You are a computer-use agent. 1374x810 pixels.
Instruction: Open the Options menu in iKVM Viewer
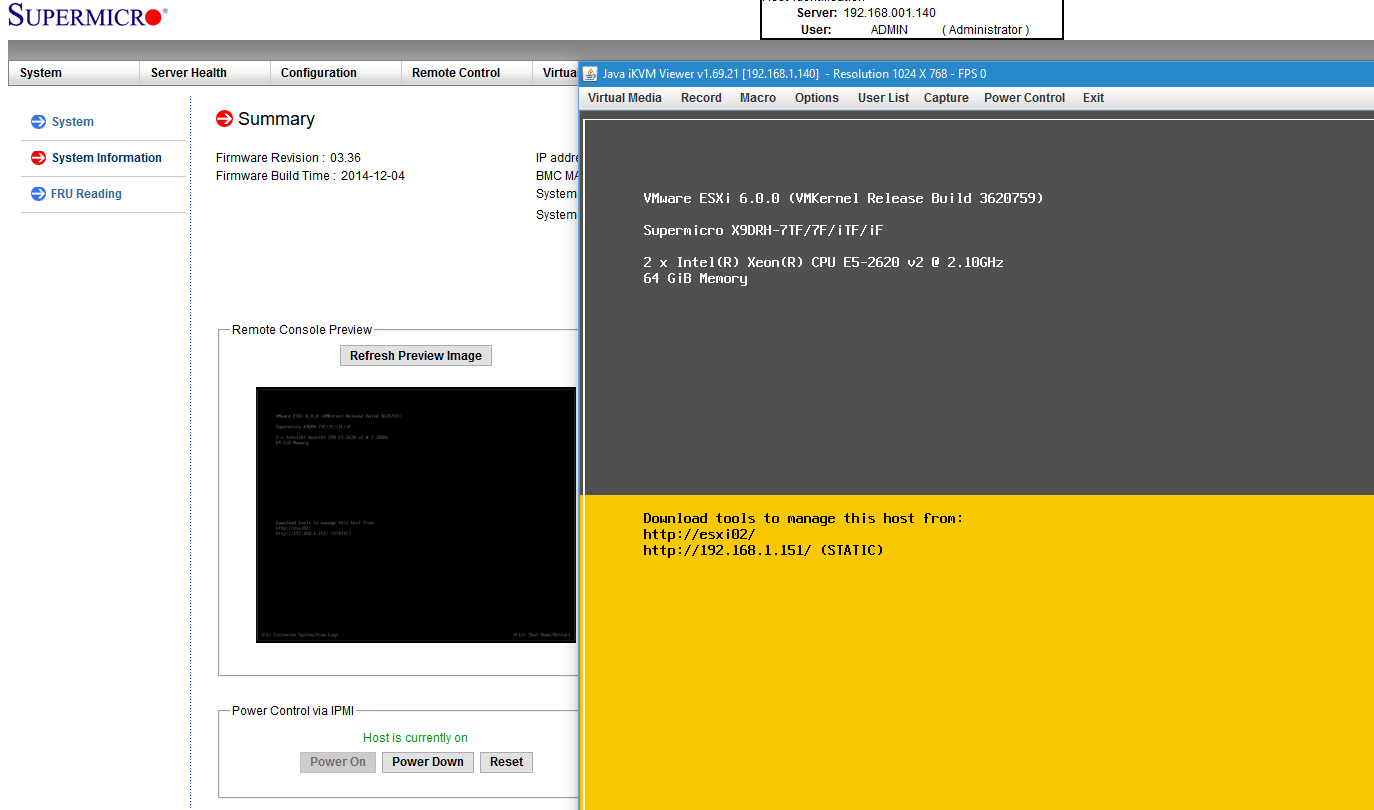pyautogui.click(x=817, y=98)
